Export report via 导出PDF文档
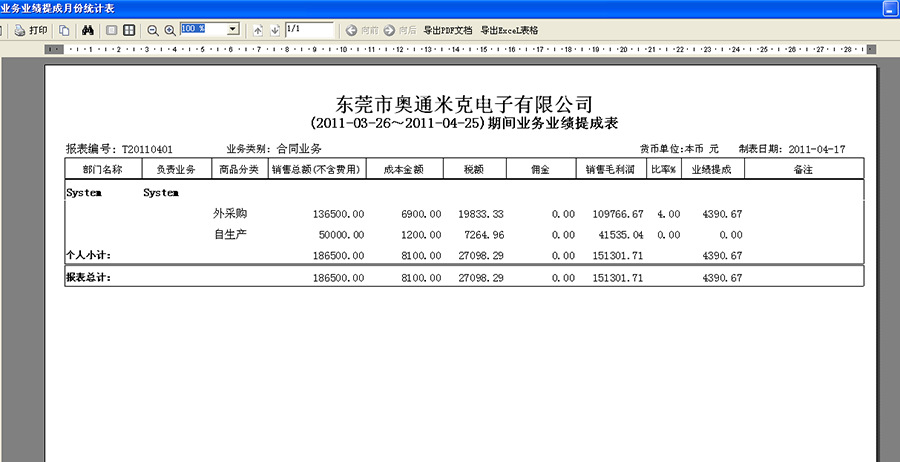900x462 pixels. click(448, 30)
